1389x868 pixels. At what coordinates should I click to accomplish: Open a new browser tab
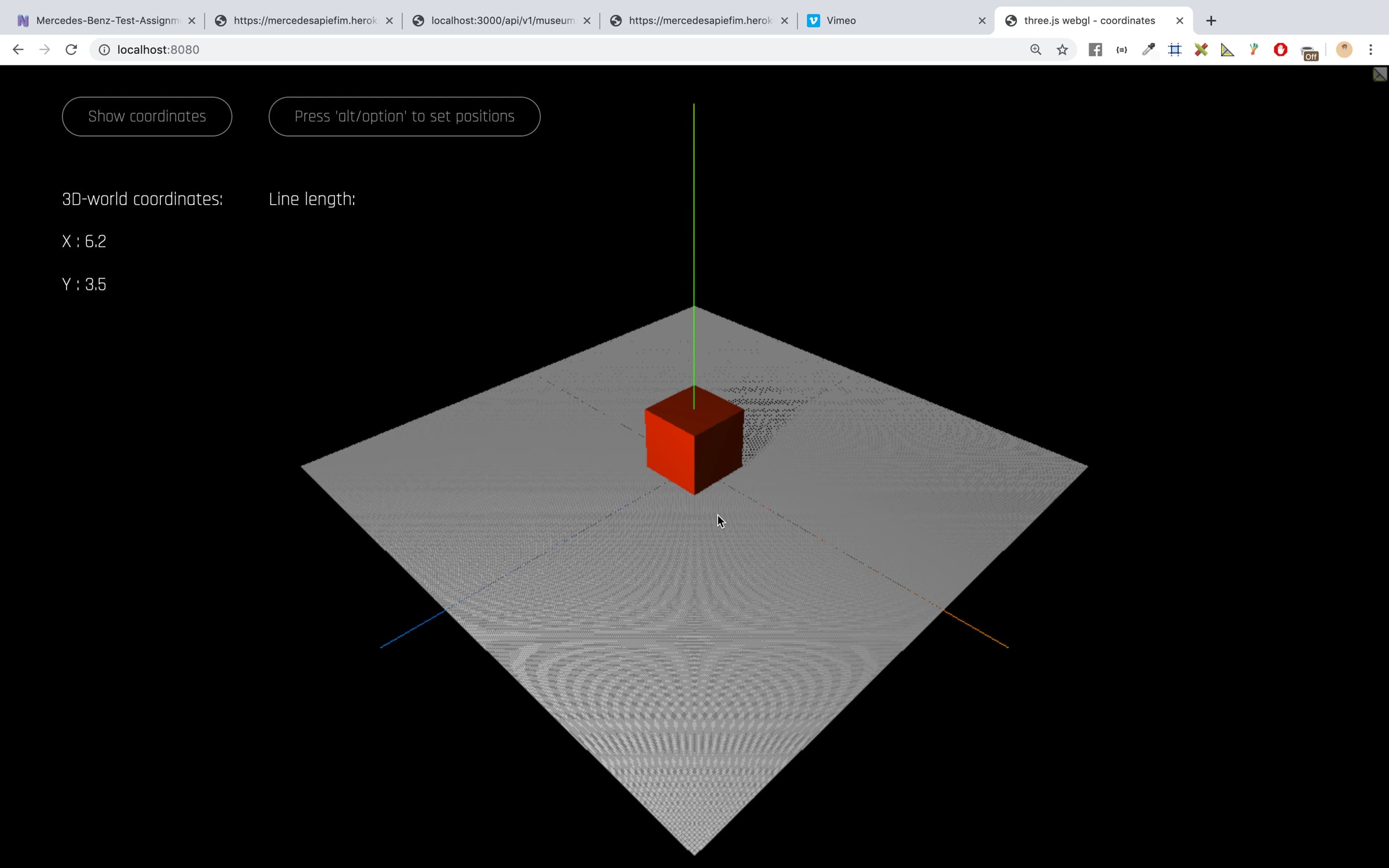coord(1211,21)
